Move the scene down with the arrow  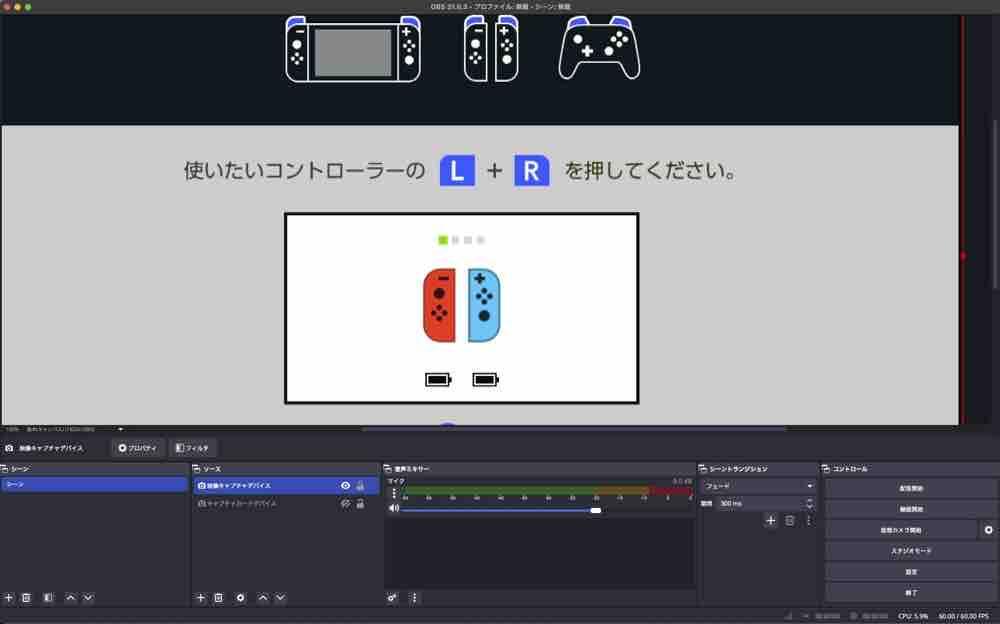click(88, 598)
